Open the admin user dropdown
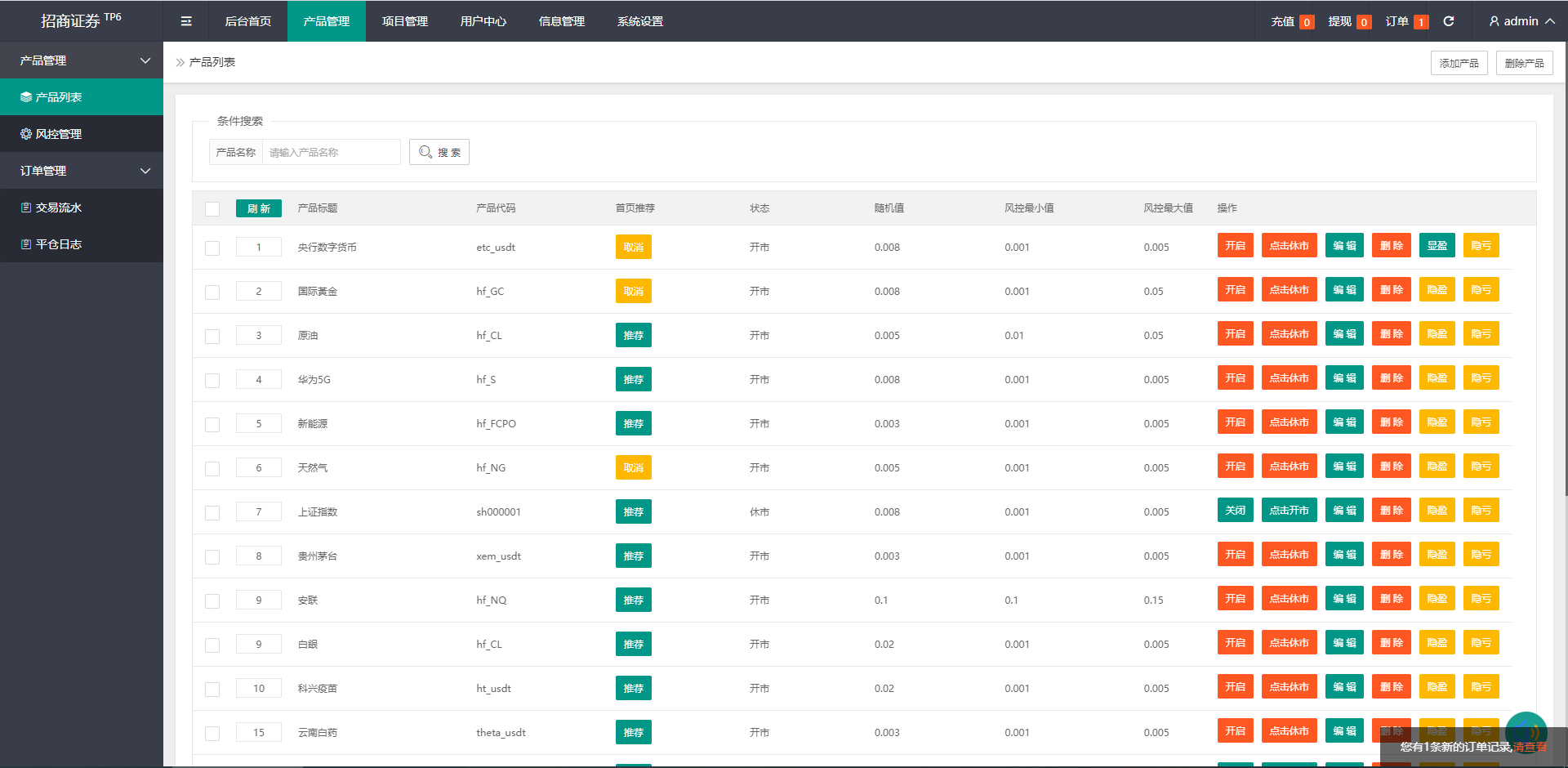This screenshot has width=1568, height=768. [x=1521, y=21]
